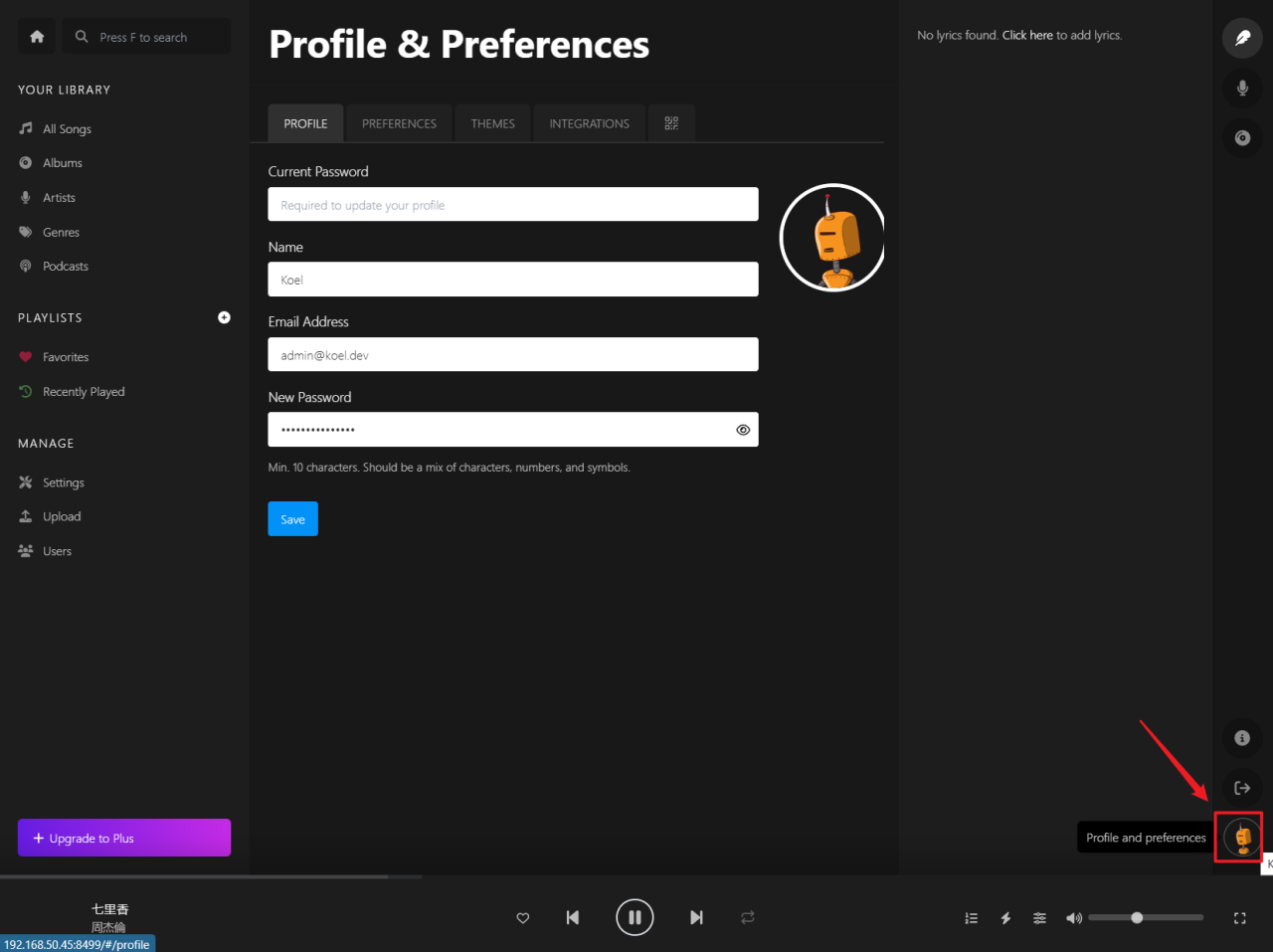The width and height of the screenshot is (1273, 952).
Task: Adjust the volume slider
Action: [x=1146, y=917]
